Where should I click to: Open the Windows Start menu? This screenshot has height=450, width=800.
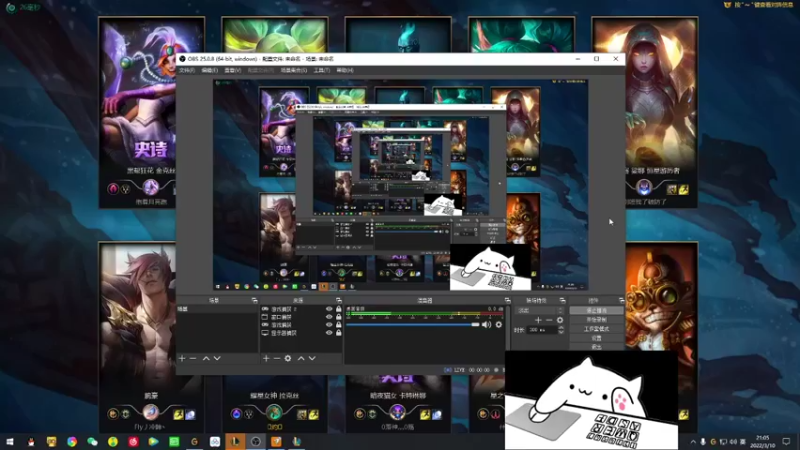(10, 441)
